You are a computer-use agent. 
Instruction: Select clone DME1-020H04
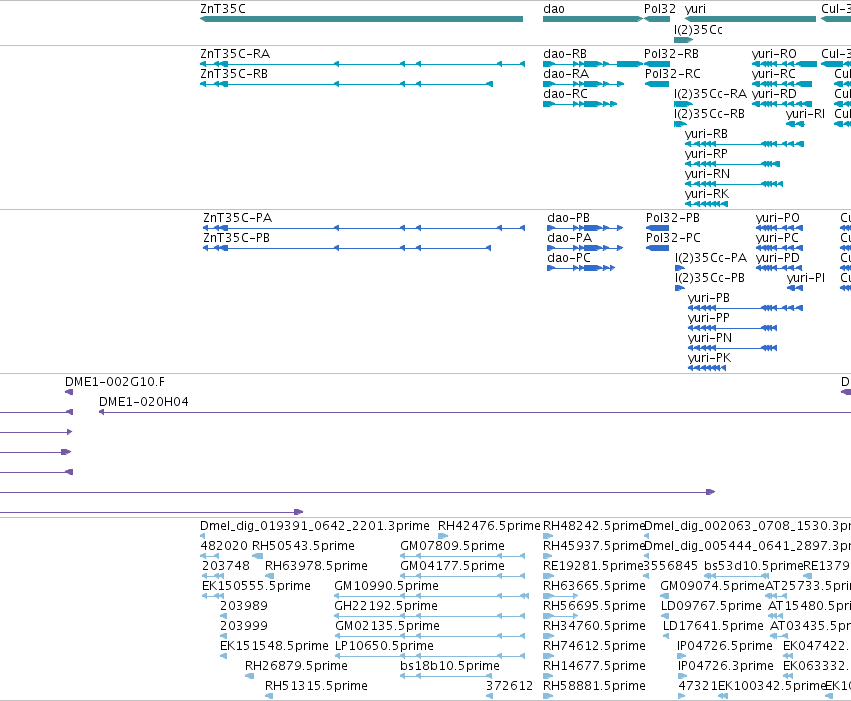pos(475,413)
